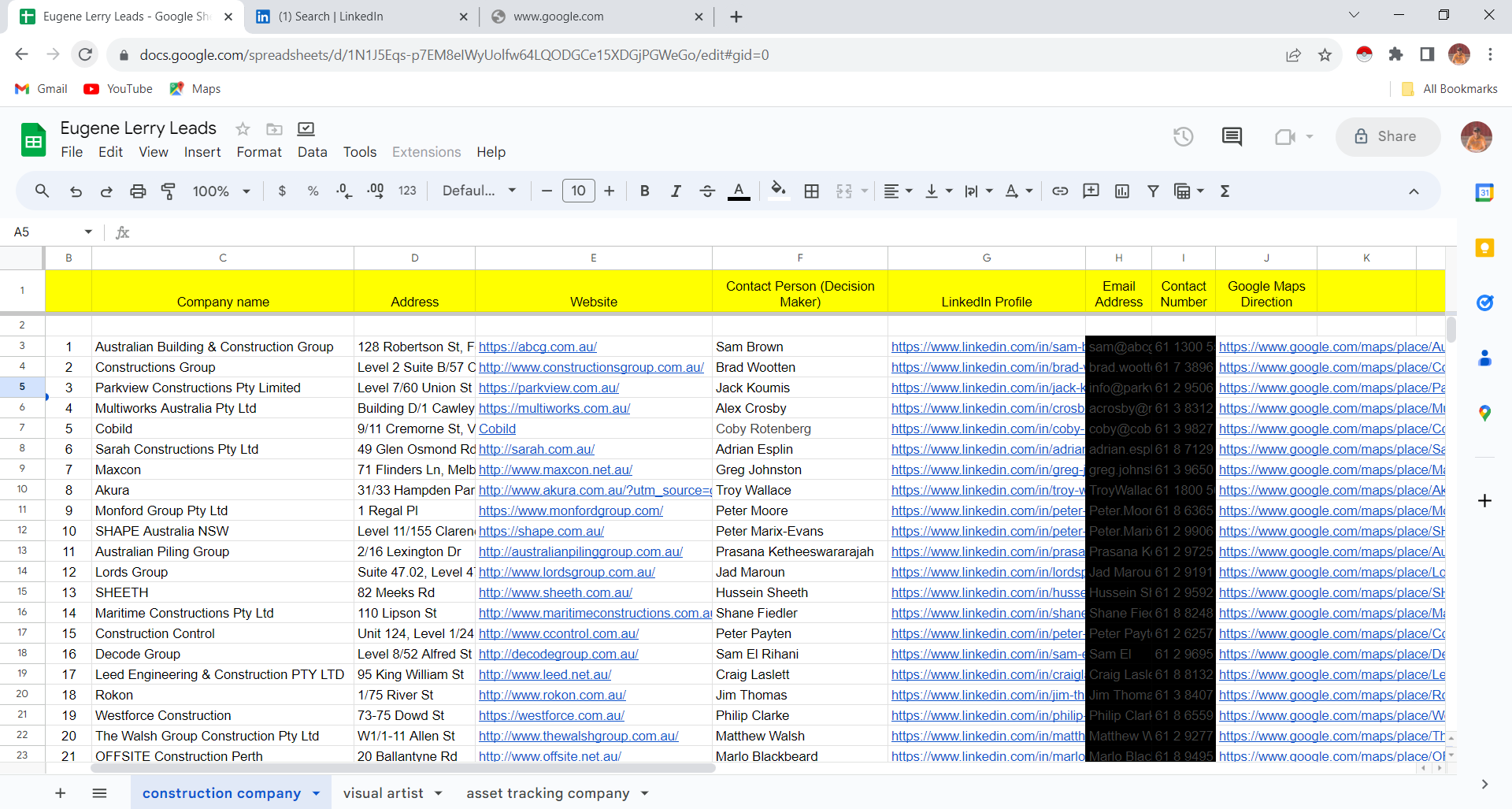Toggle Bold formatting
Viewport: 1512px width, 809px height.
pyautogui.click(x=644, y=191)
